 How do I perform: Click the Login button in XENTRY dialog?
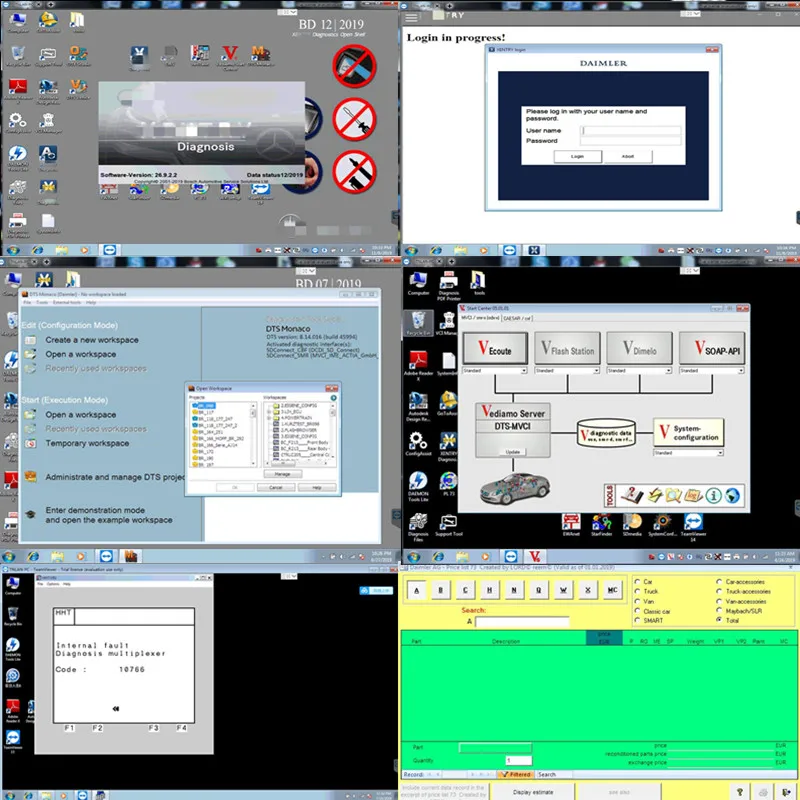pos(578,157)
